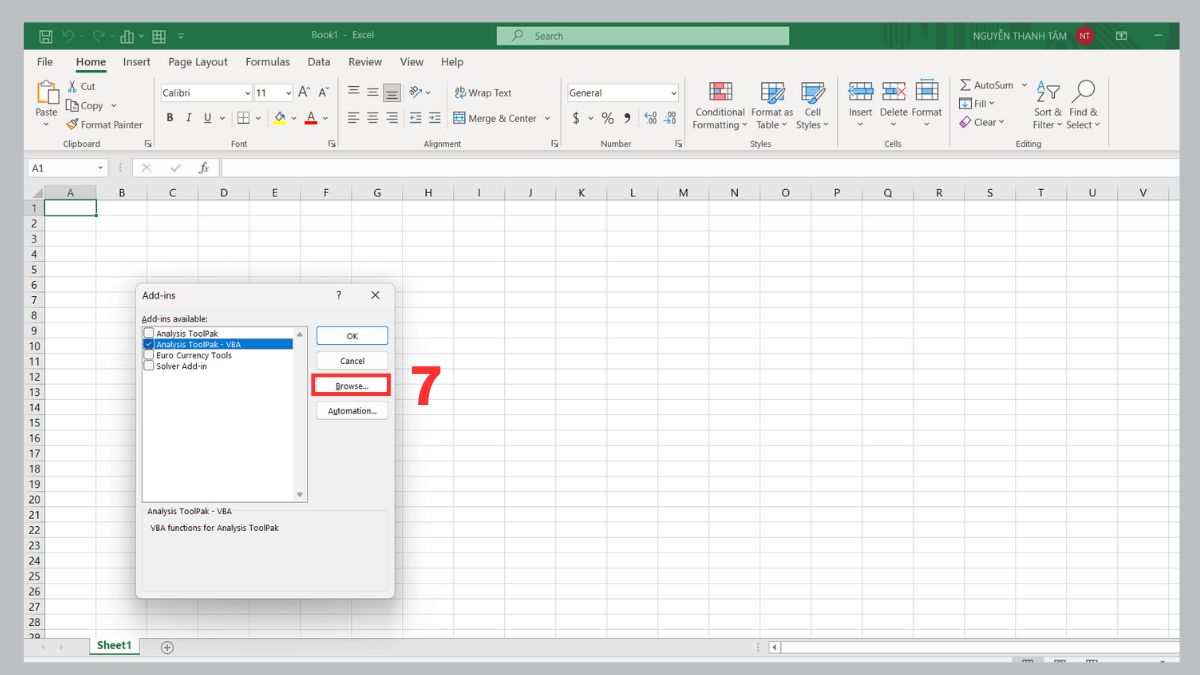This screenshot has width=1200, height=675.
Task: Open the Sort & Filter dropdown
Action: (x=1047, y=106)
